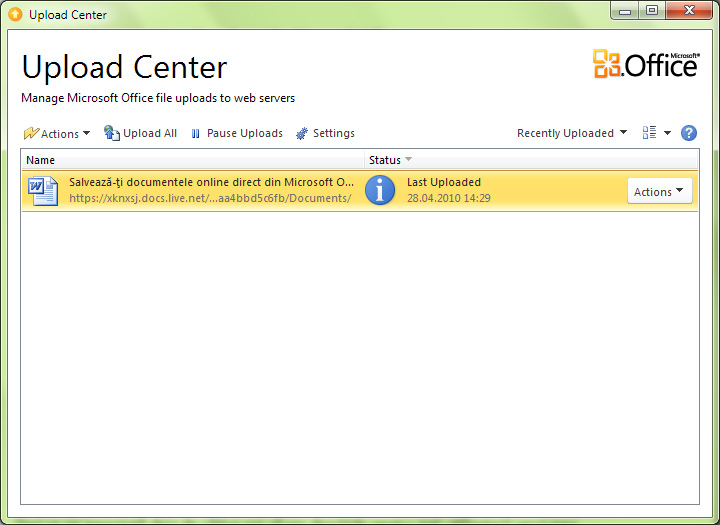The width and height of the screenshot is (720, 525).
Task: Click the view layout icon
Action: click(649, 133)
